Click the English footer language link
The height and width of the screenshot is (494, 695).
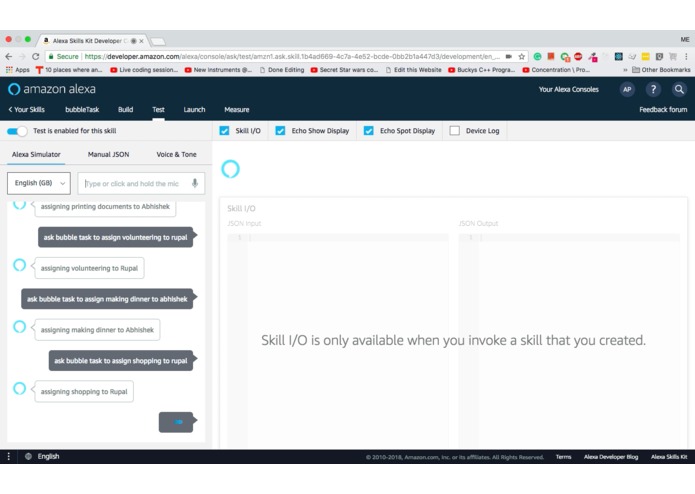coord(48,456)
